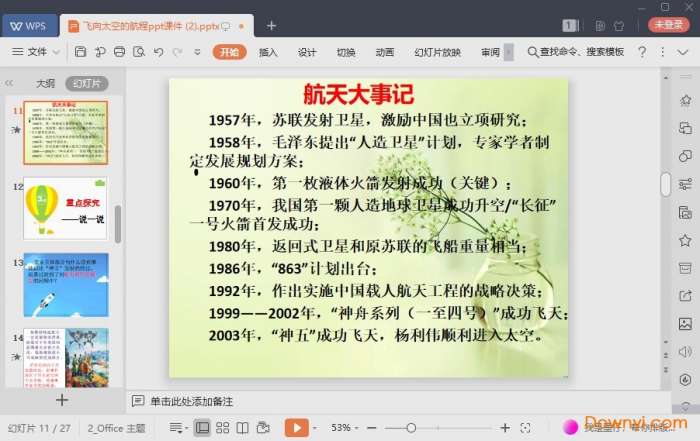Click the zoom slider handle
This screenshot has width=700, height=441.
tap(411, 428)
